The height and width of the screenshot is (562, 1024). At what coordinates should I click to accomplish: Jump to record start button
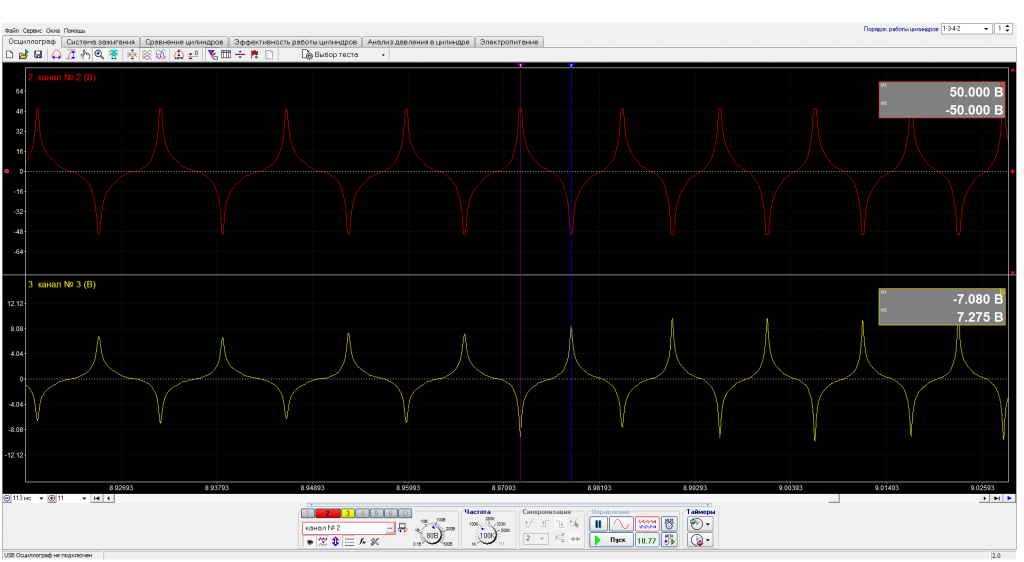[97, 498]
